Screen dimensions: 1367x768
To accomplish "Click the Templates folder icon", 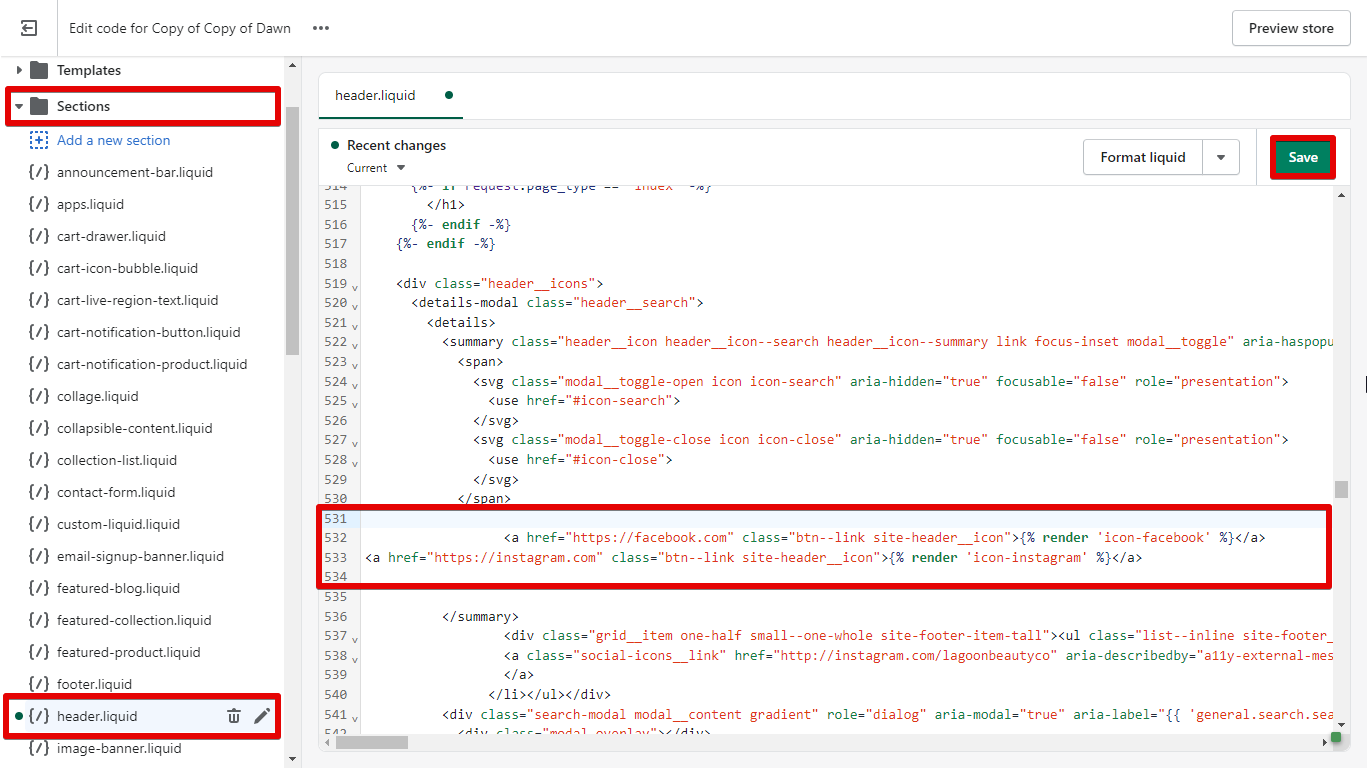I will pos(39,70).
